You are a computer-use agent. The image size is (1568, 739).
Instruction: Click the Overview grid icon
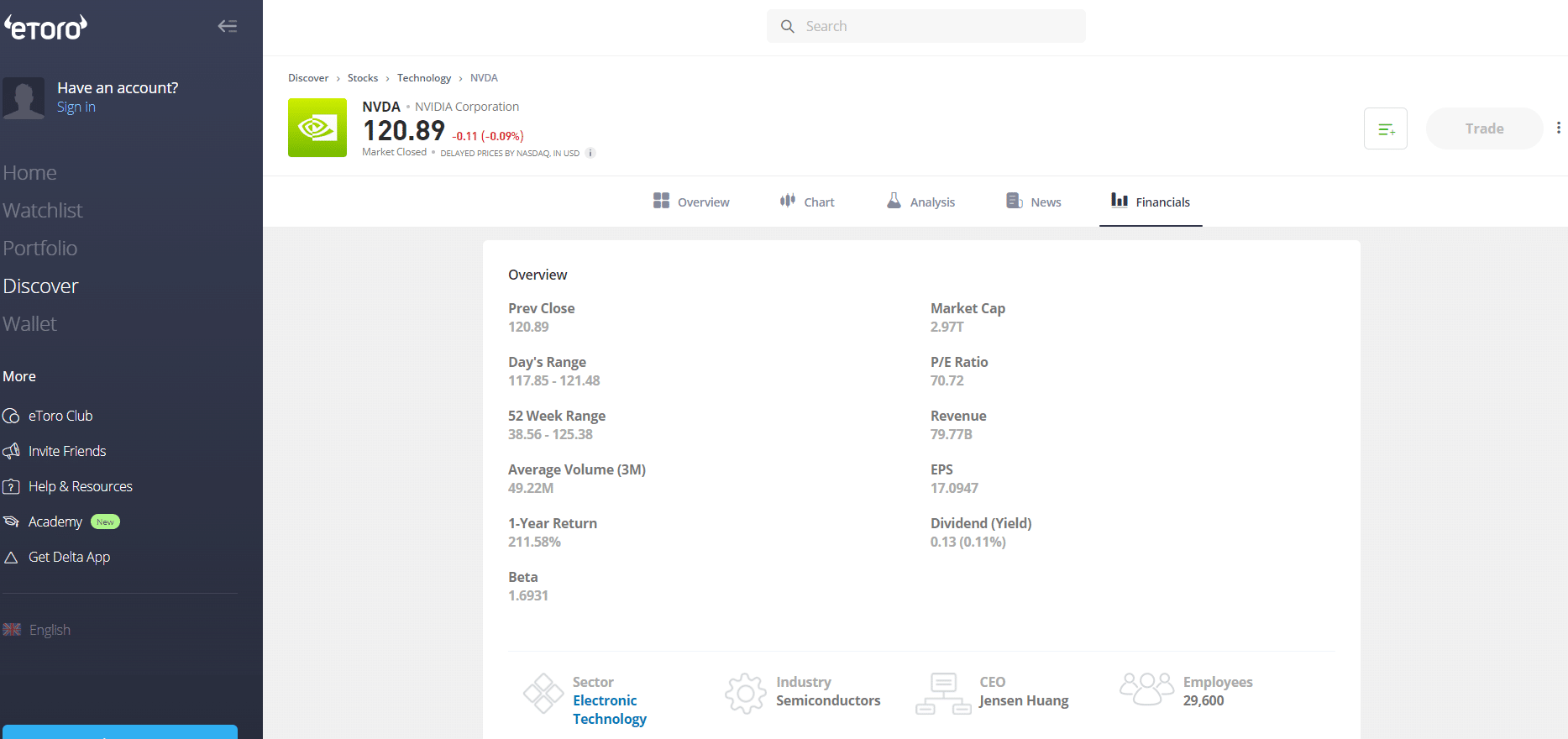[x=661, y=200]
